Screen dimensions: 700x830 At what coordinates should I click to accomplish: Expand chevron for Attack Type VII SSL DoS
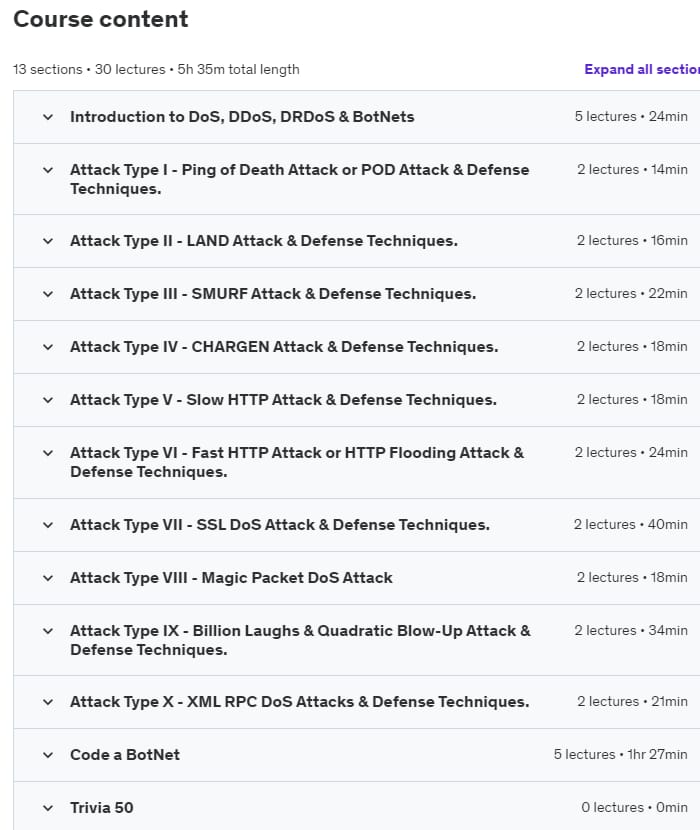(48, 525)
